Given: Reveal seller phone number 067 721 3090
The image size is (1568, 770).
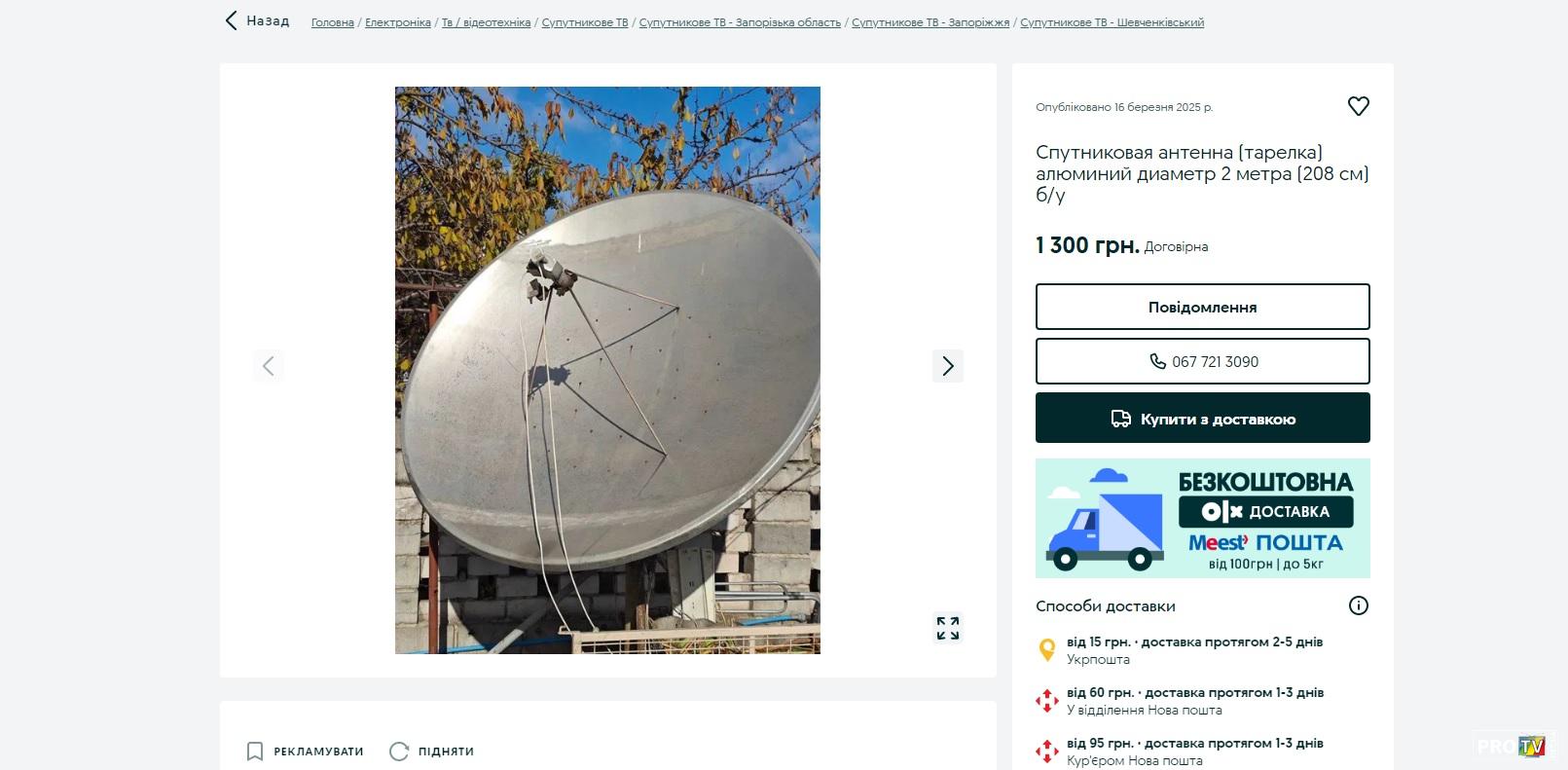Looking at the screenshot, I should click(1202, 361).
